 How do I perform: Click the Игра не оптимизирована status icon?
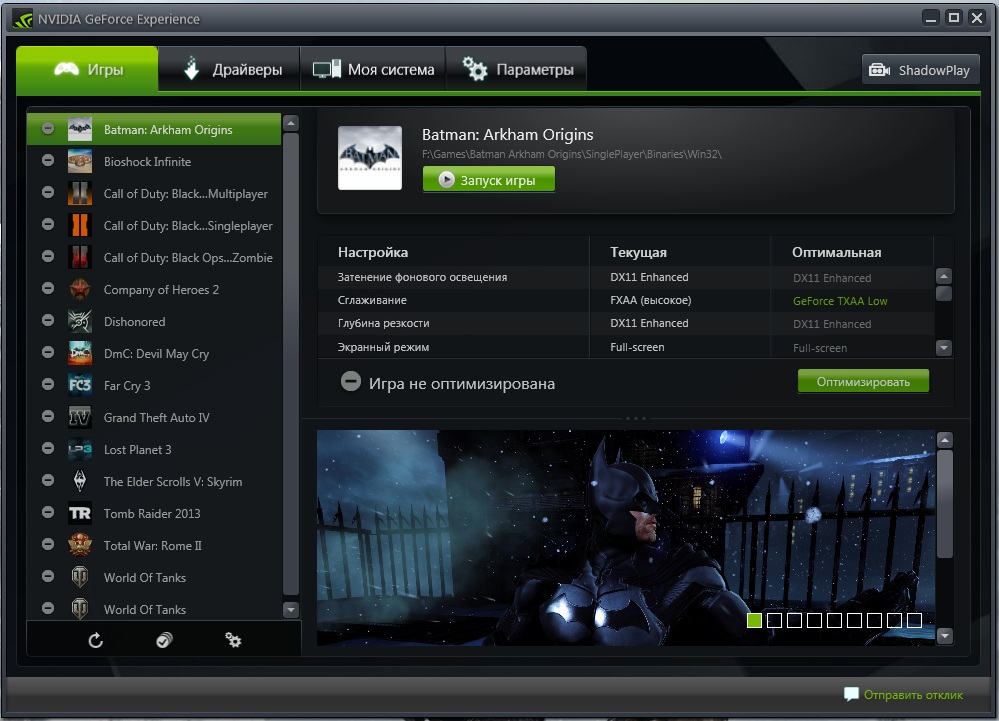point(350,381)
